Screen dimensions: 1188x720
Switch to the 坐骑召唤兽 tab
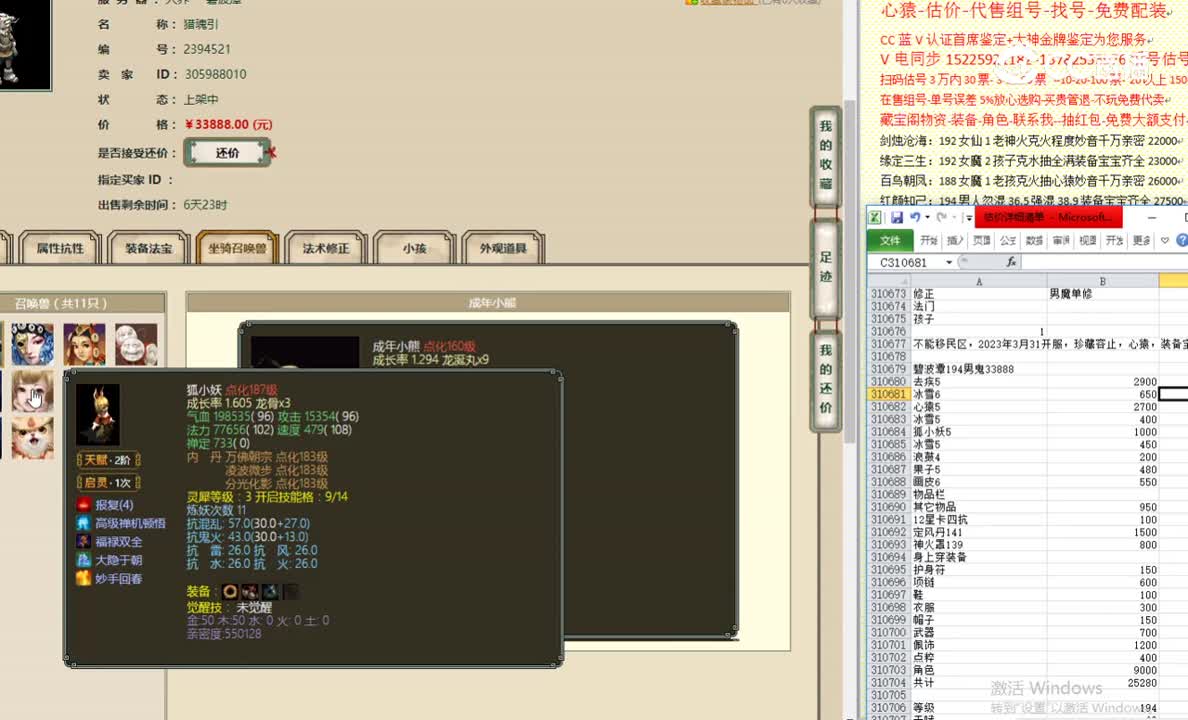[237, 249]
